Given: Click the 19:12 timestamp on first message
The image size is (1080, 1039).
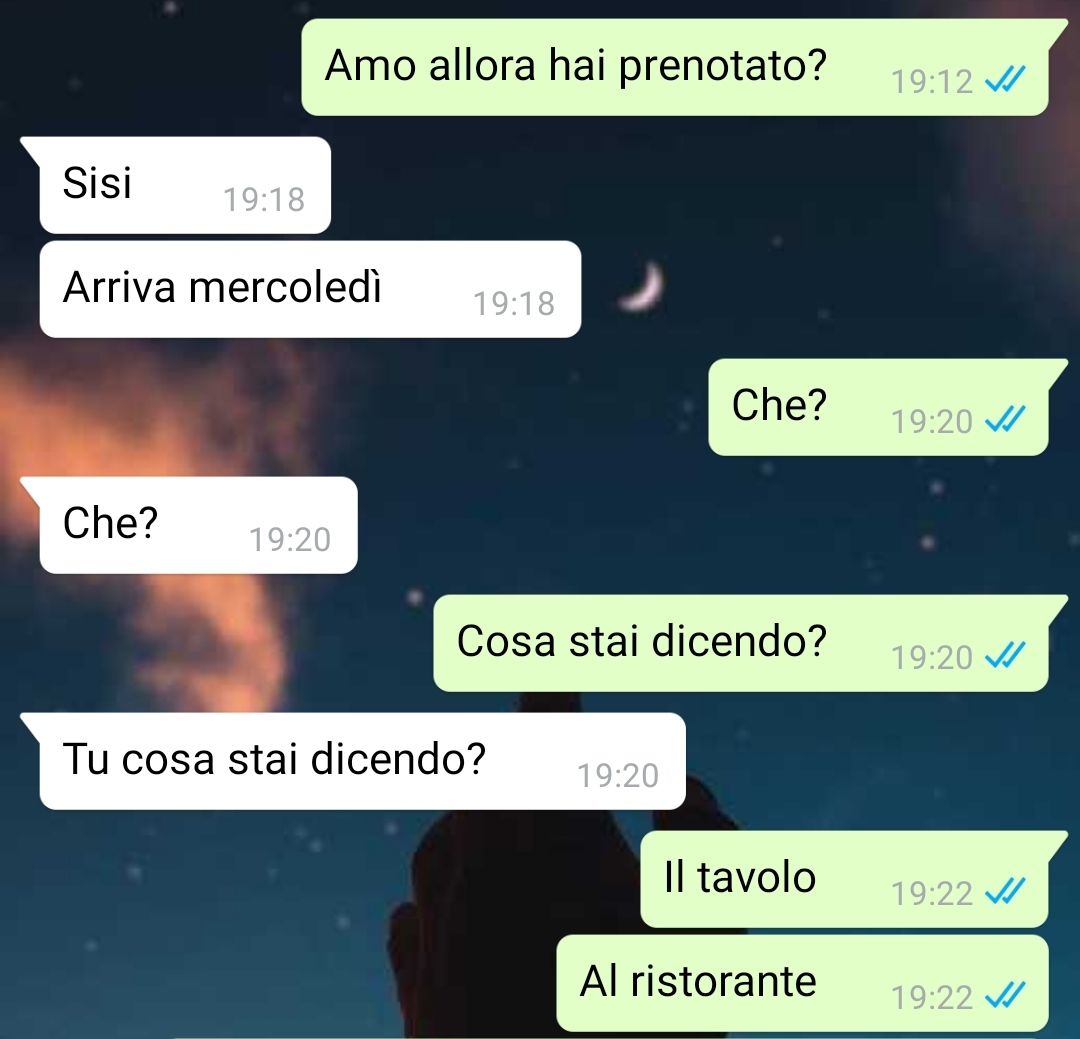Looking at the screenshot, I should pyautogui.click(x=931, y=82).
